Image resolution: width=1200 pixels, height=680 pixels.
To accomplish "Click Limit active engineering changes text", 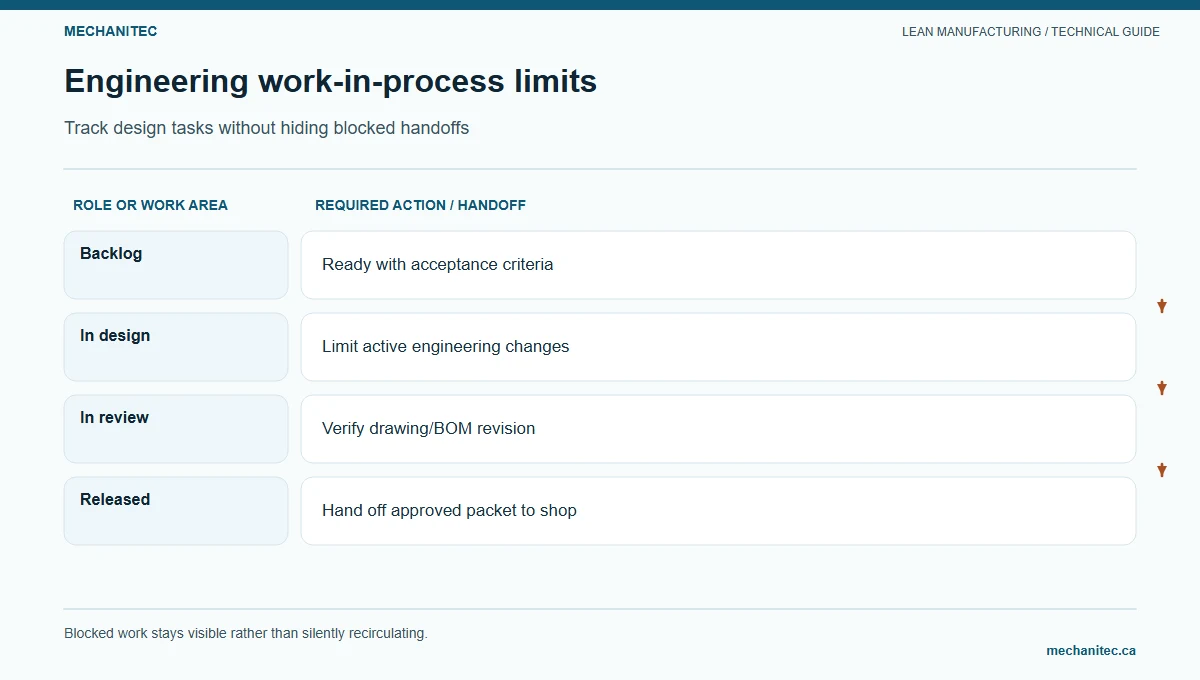I will tap(446, 347).
